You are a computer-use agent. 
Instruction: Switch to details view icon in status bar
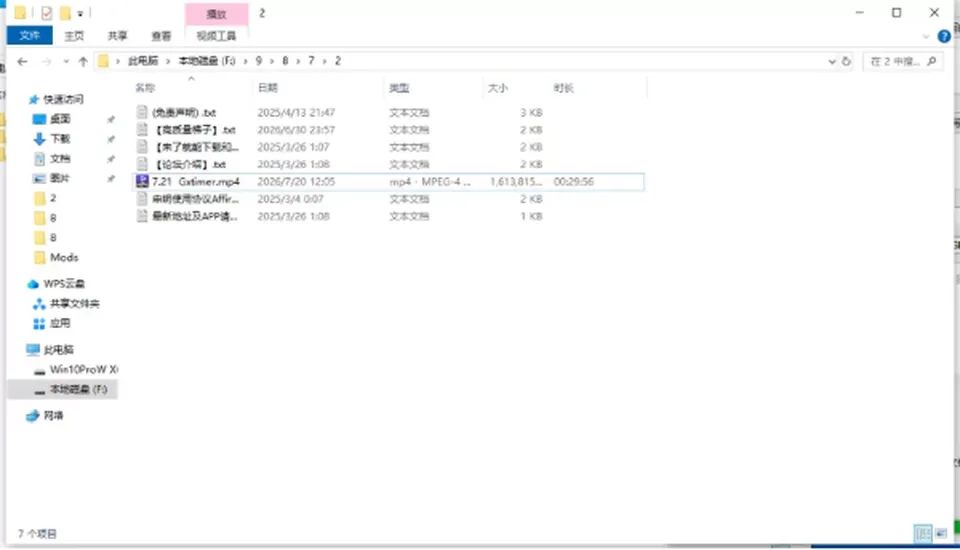click(923, 533)
